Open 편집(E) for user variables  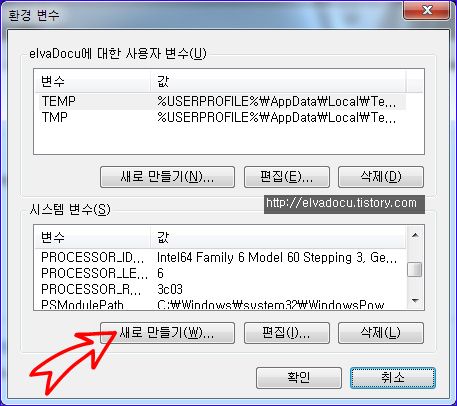(287, 177)
